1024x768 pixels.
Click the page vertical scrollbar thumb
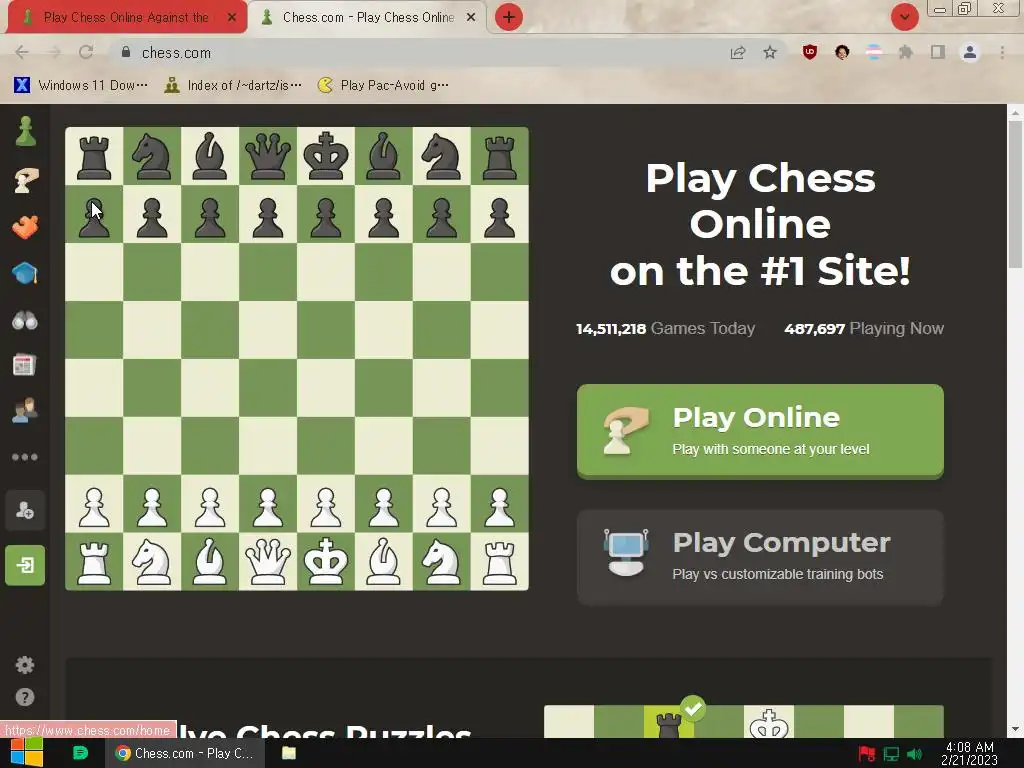coord(1015,194)
